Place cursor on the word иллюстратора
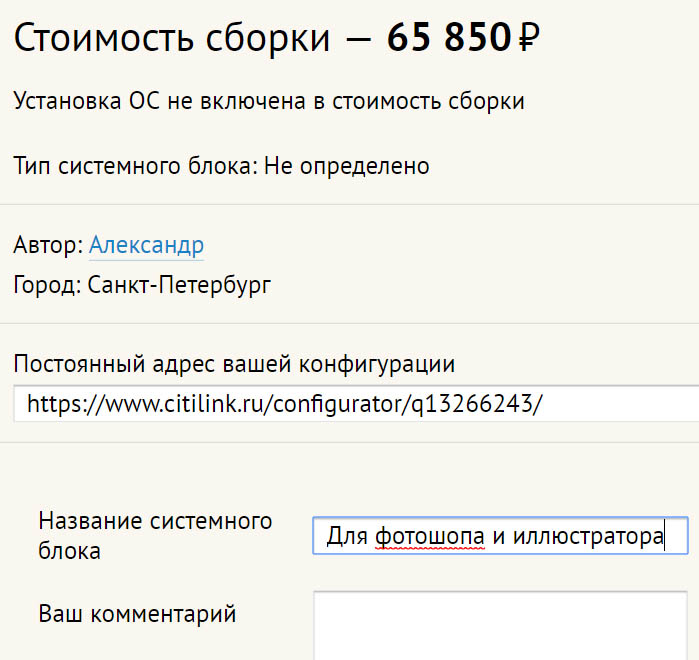This screenshot has height=660, width=699. click(x=588, y=537)
